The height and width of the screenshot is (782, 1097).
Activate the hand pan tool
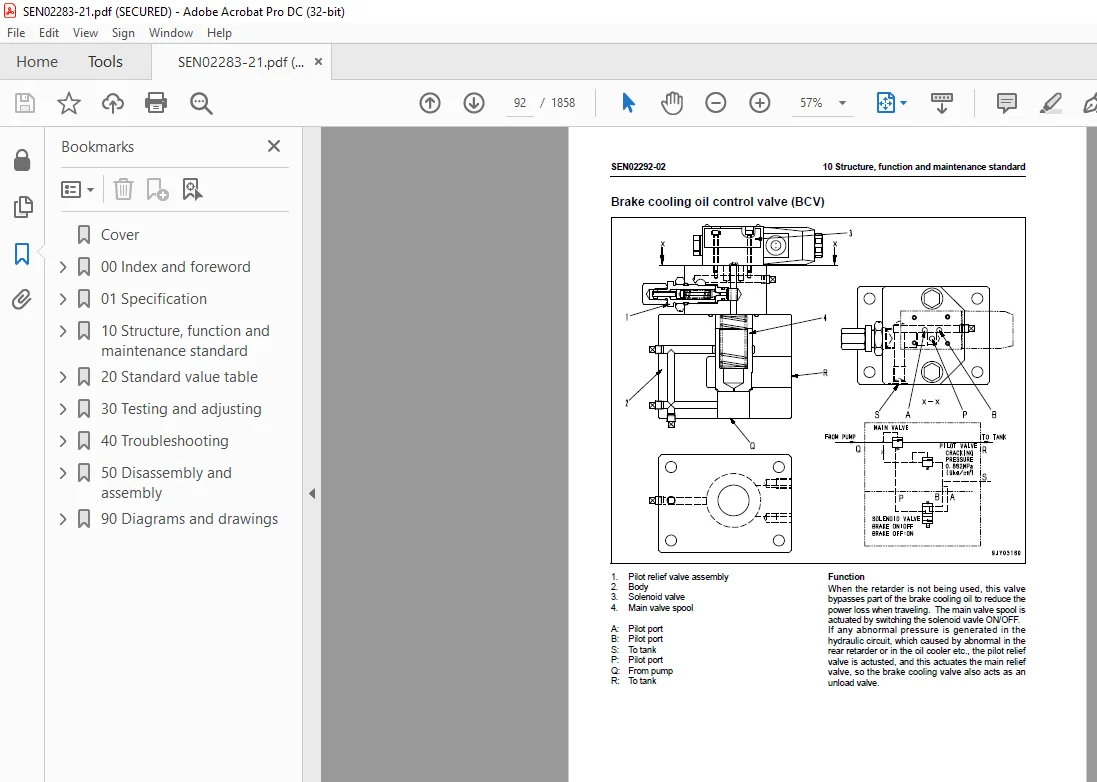[672, 104]
